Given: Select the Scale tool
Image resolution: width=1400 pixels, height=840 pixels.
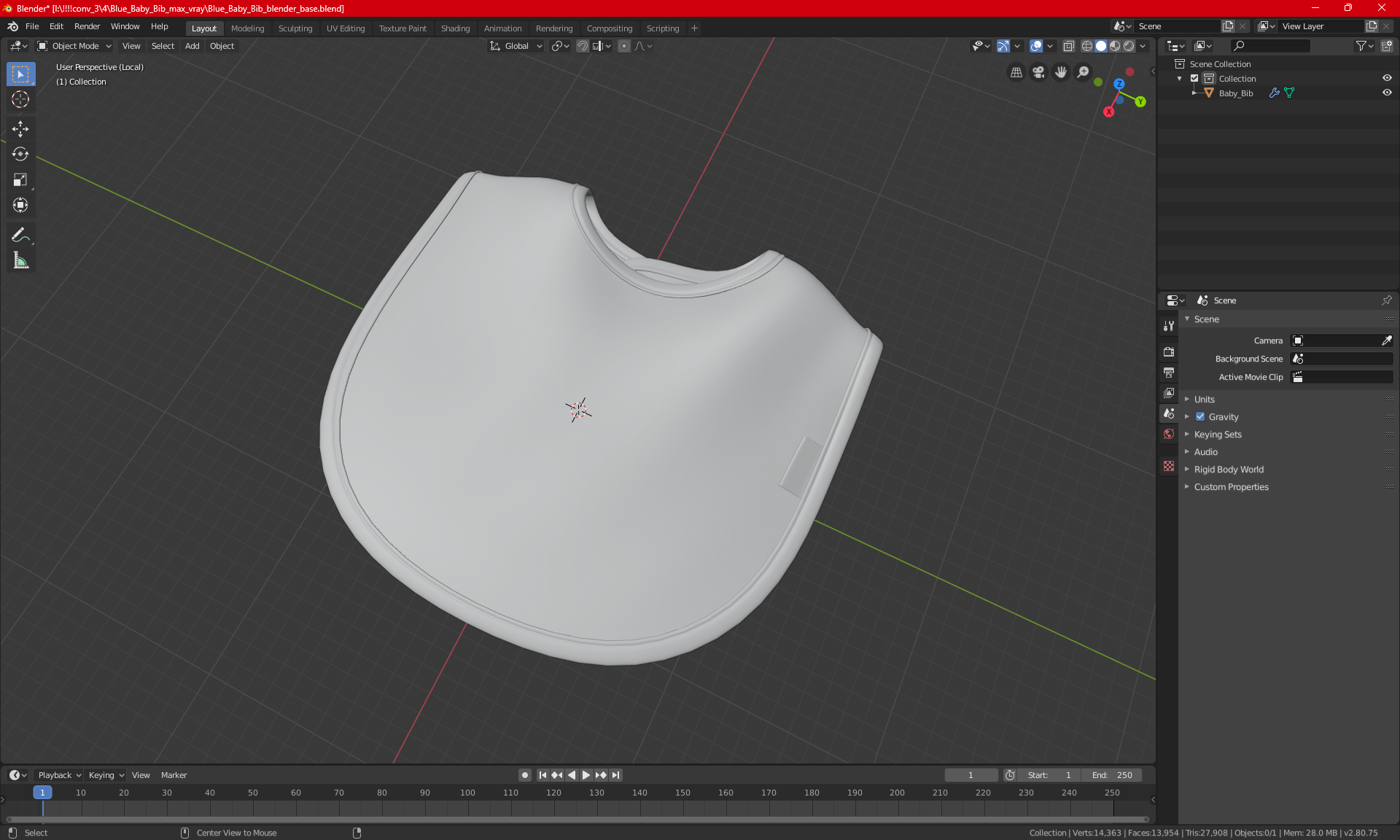Looking at the screenshot, I should click(20, 179).
